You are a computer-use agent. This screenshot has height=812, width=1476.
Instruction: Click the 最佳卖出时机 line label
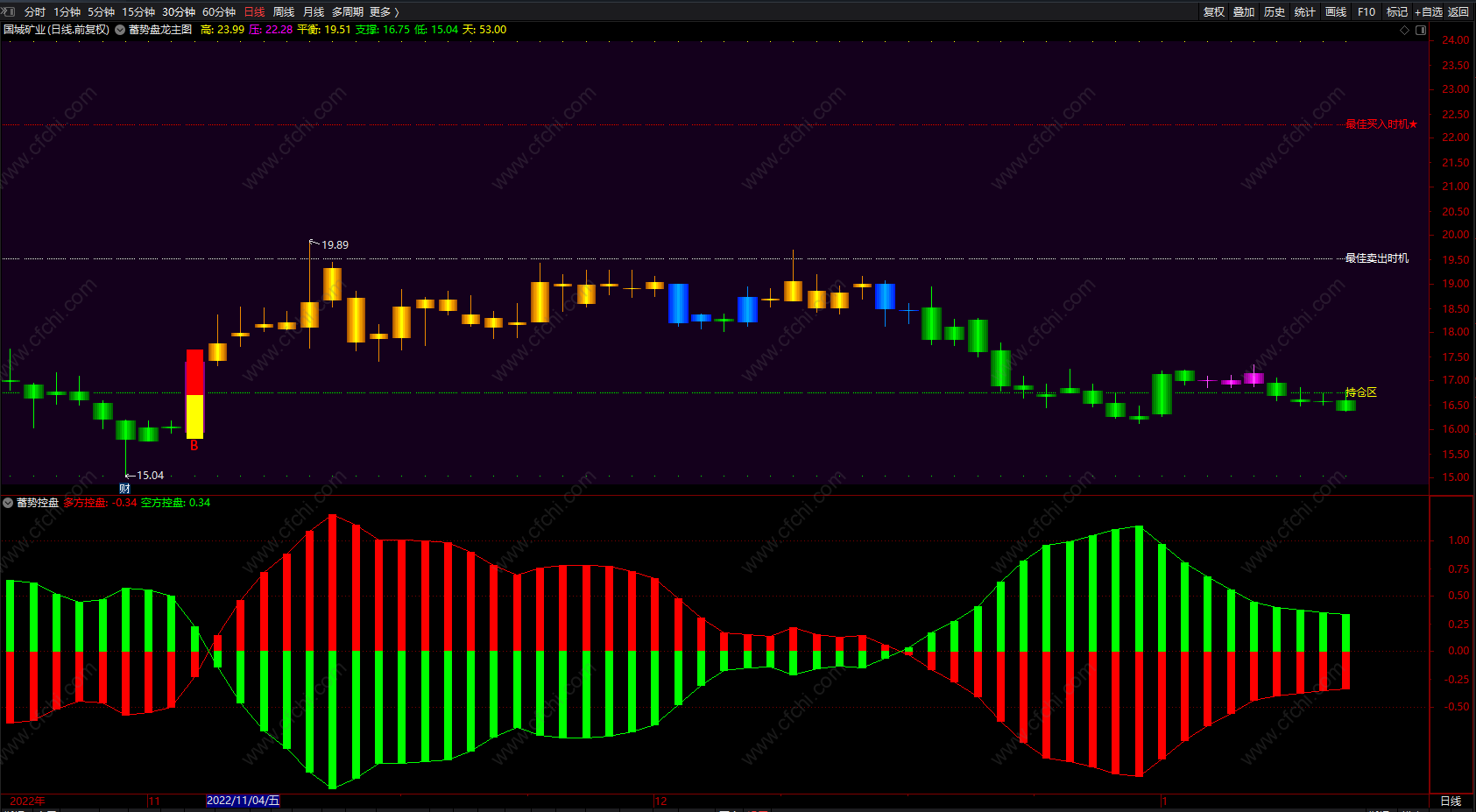[1377, 258]
